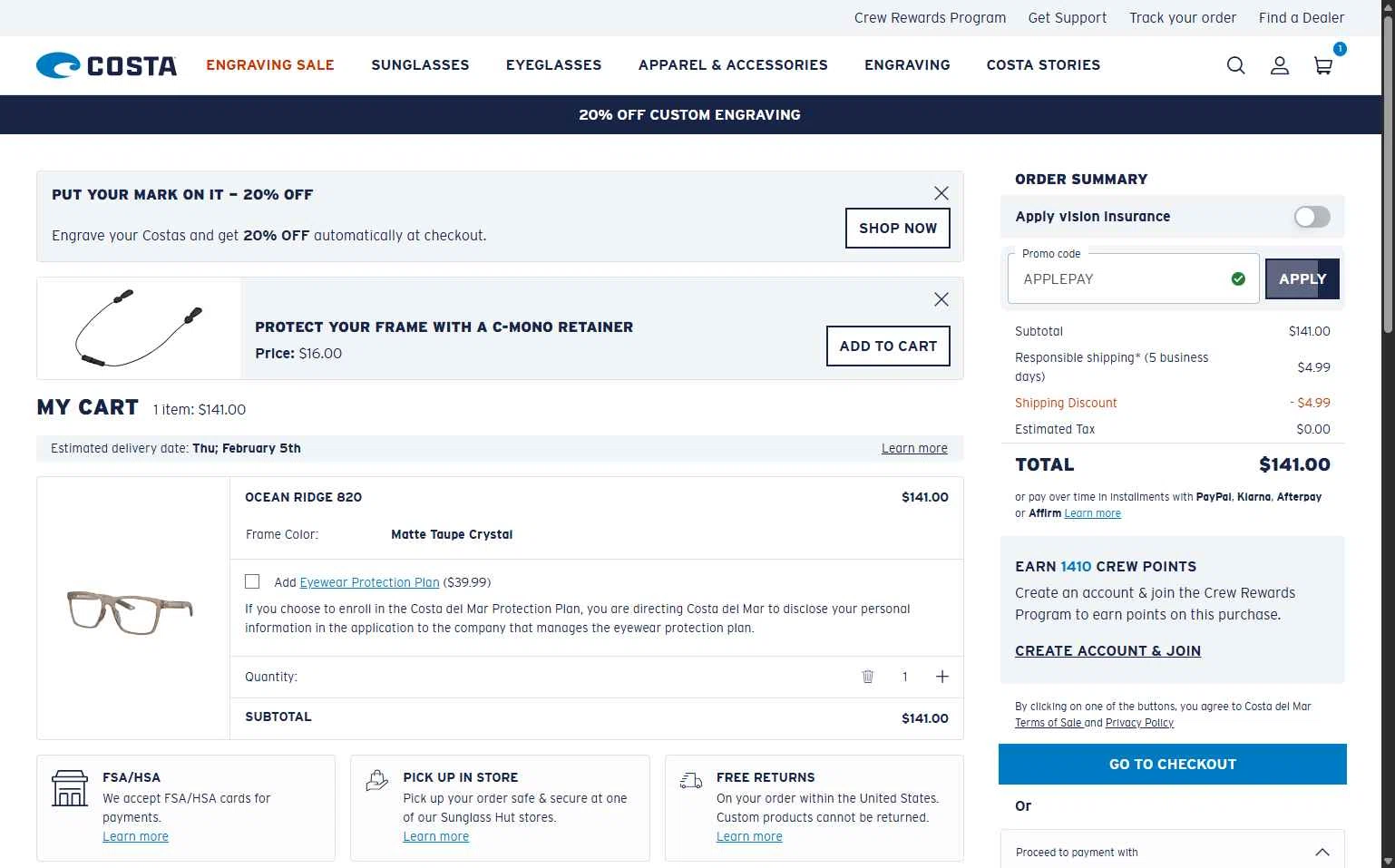Click Learn more under Pick Up in Store
The image size is (1395, 868).
436,836
